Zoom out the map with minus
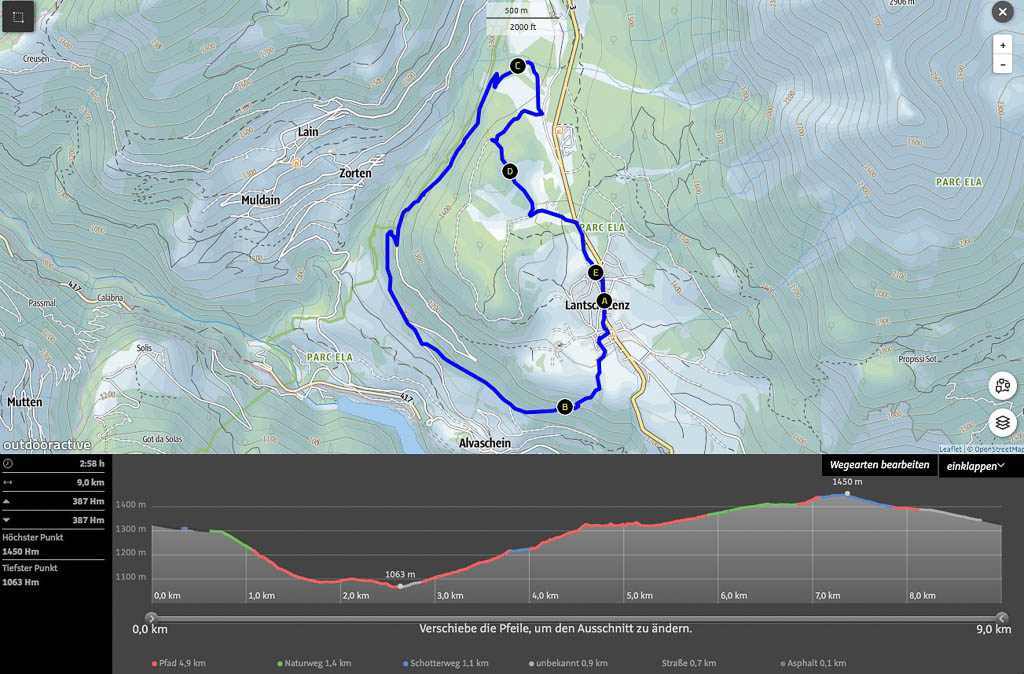This screenshot has width=1024, height=674. [1002, 65]
